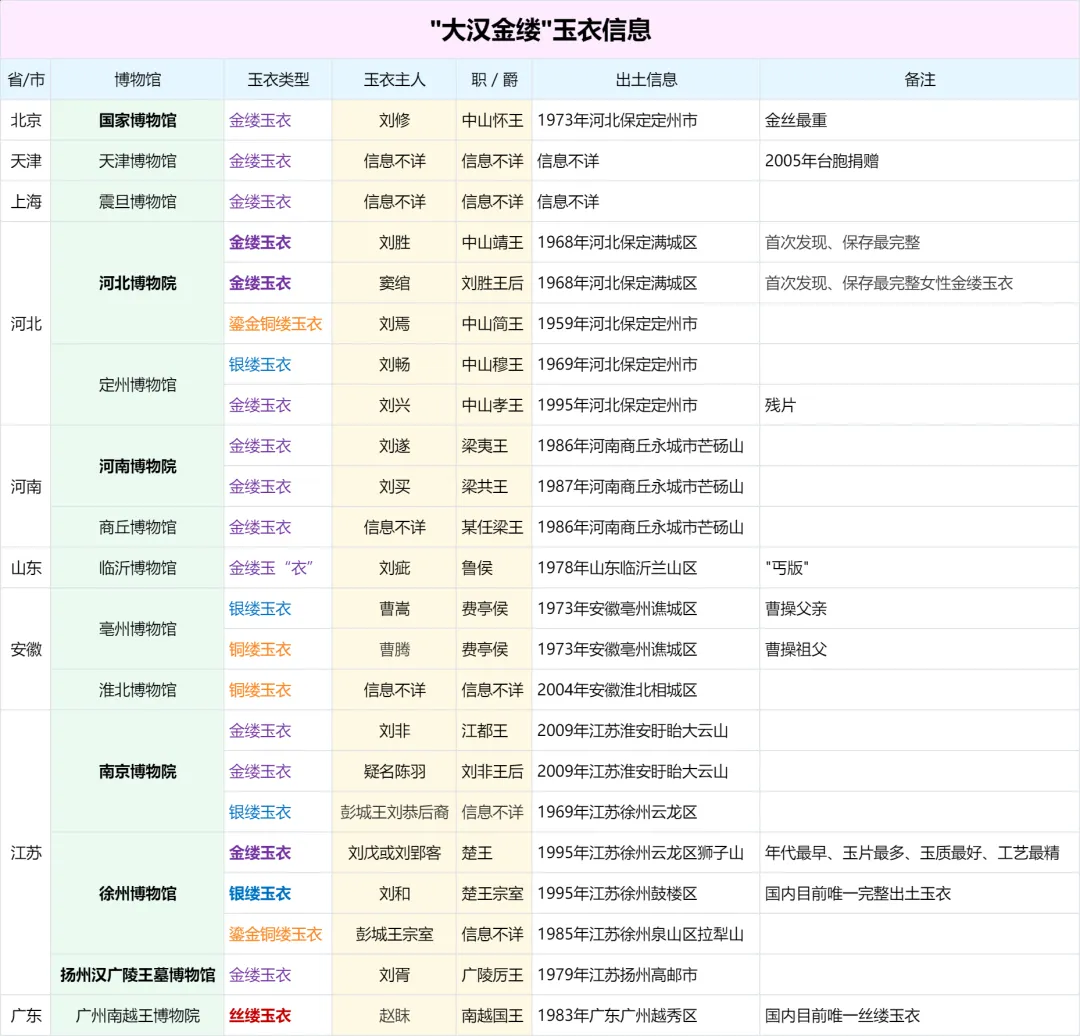Click the owner cell 刘非
This screenshot has width=1080, height=1036.
(395, 730)
